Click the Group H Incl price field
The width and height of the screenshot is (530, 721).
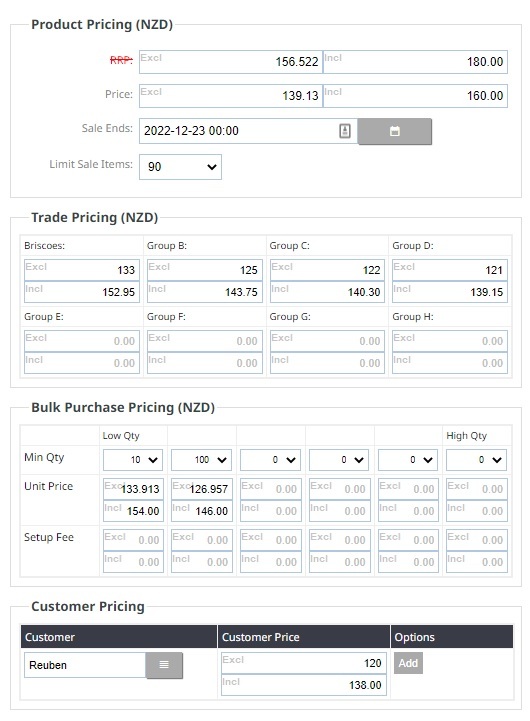point(450,363)
